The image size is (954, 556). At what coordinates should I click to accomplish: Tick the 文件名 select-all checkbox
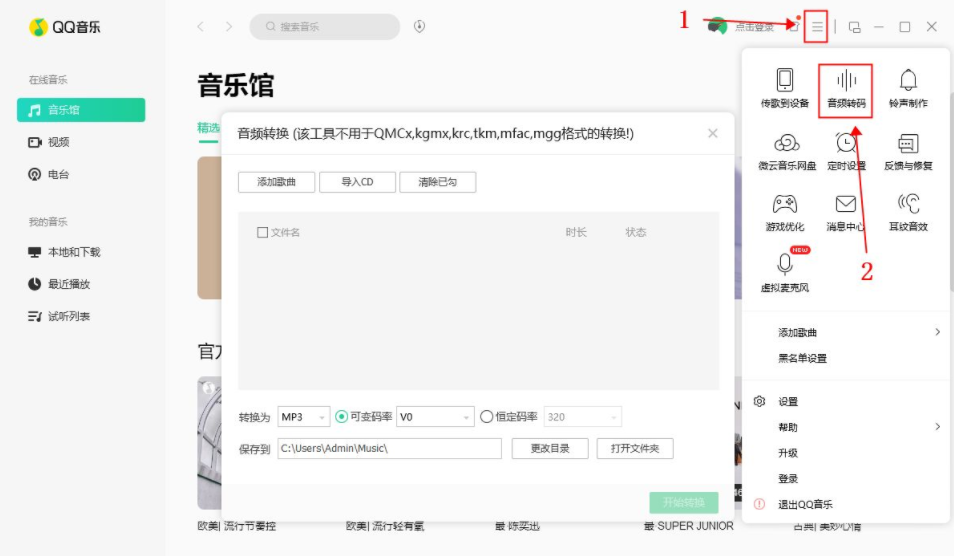tap(262, 232)
